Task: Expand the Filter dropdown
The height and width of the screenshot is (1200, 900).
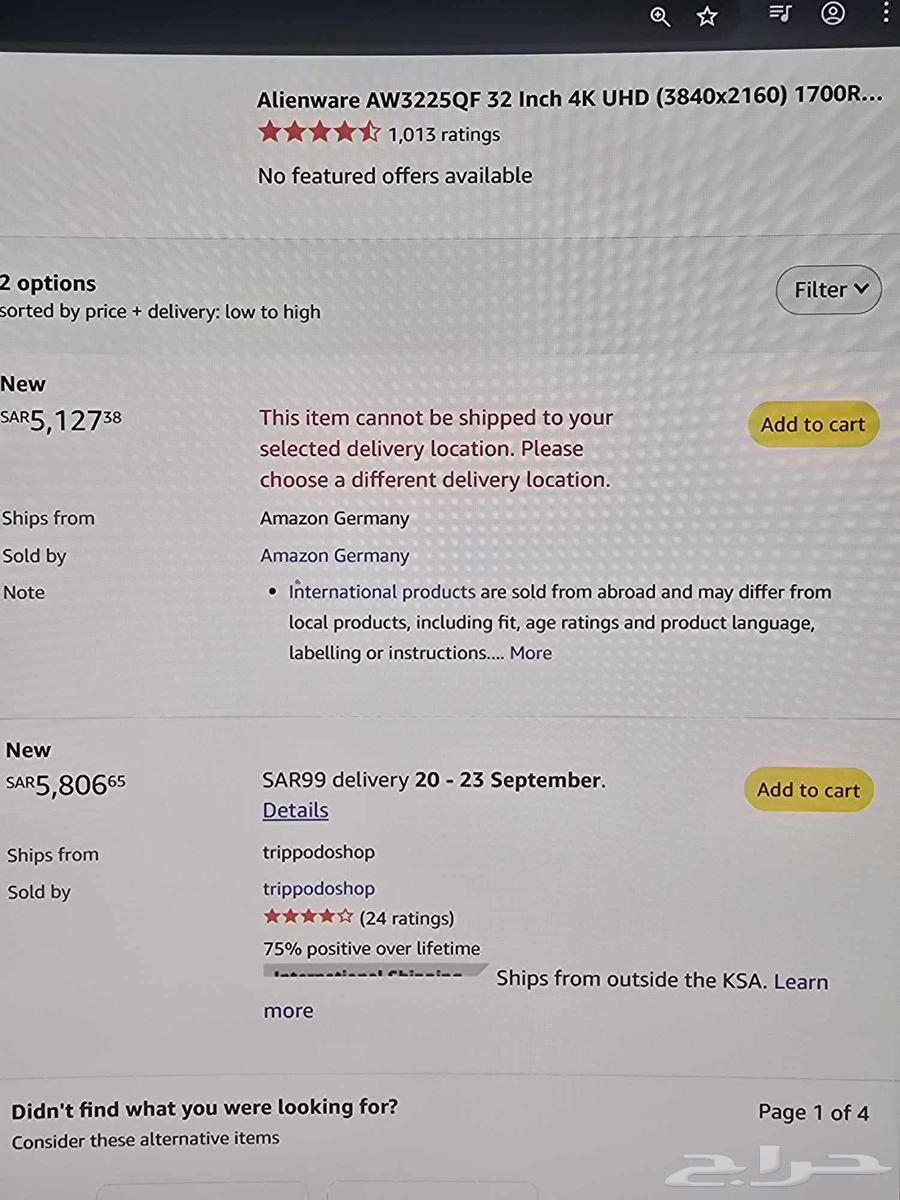Action: [829, 290]
